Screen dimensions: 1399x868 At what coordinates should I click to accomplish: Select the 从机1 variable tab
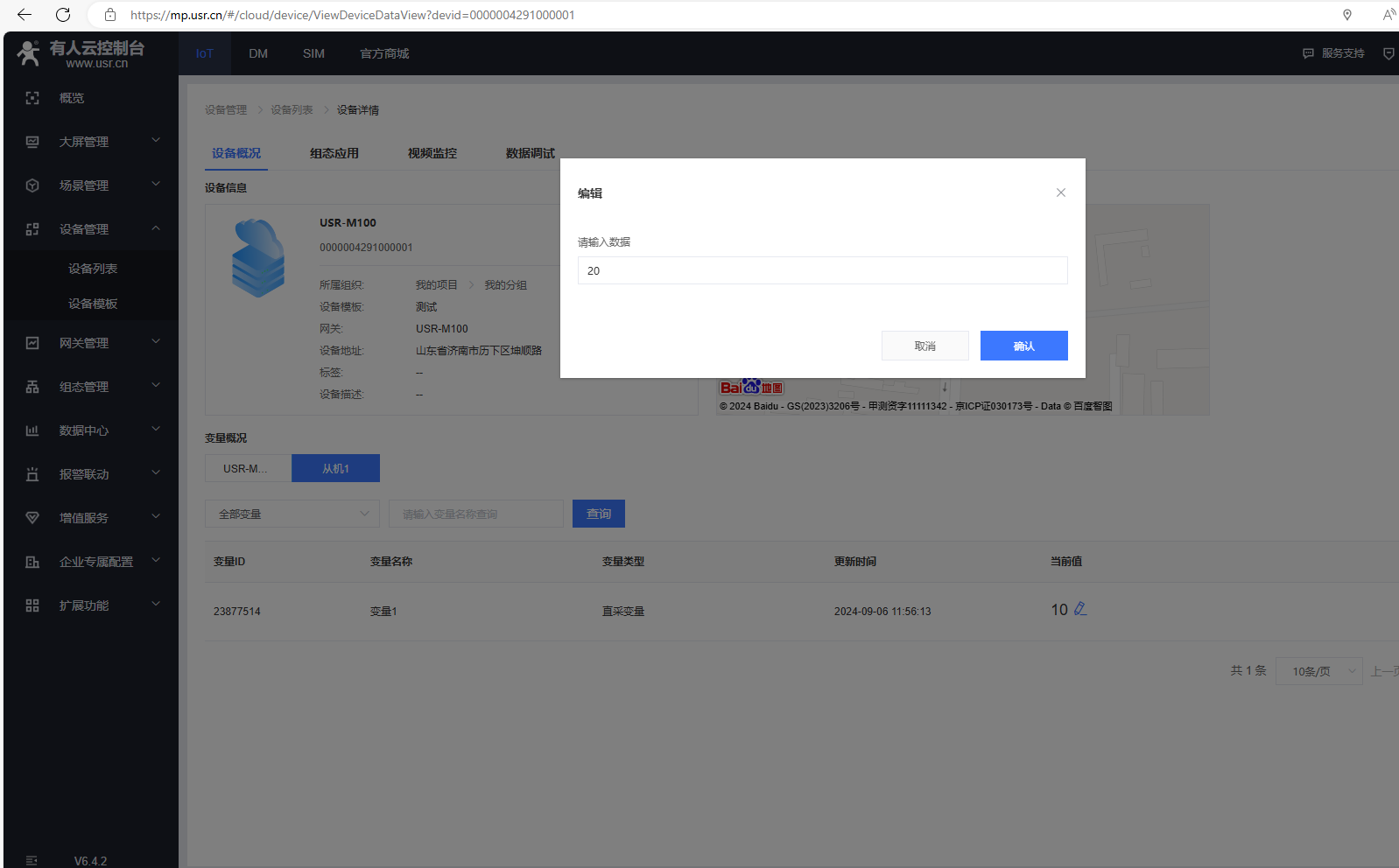[335, 468]
